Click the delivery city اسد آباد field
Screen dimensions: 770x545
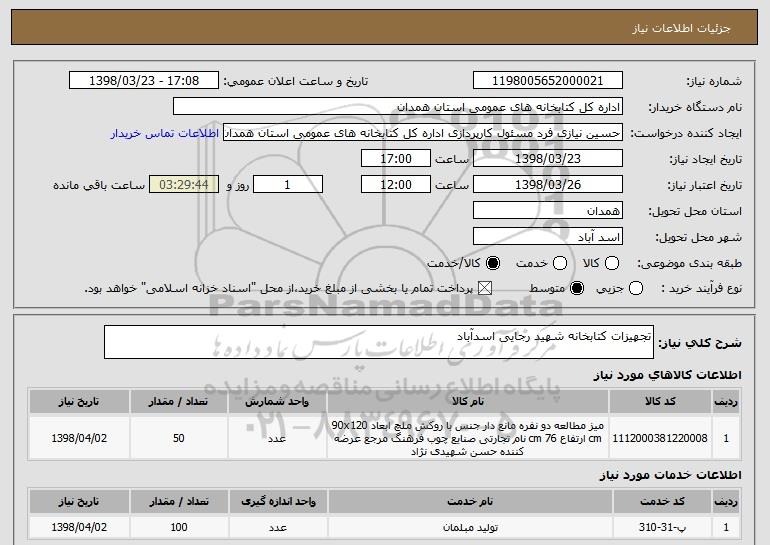pos(546,237)
